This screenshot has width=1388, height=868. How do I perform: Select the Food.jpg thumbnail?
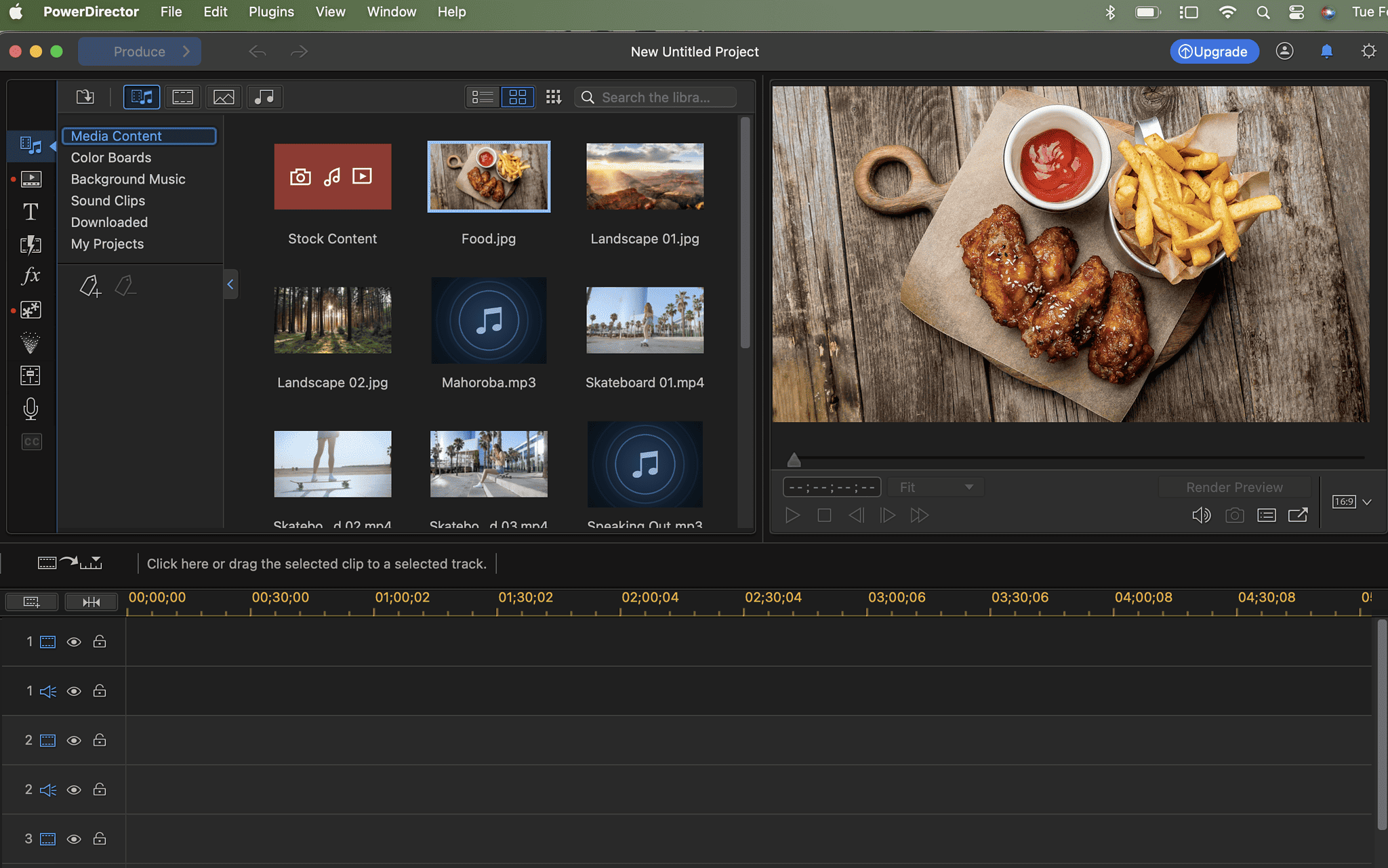pos(488,176)
